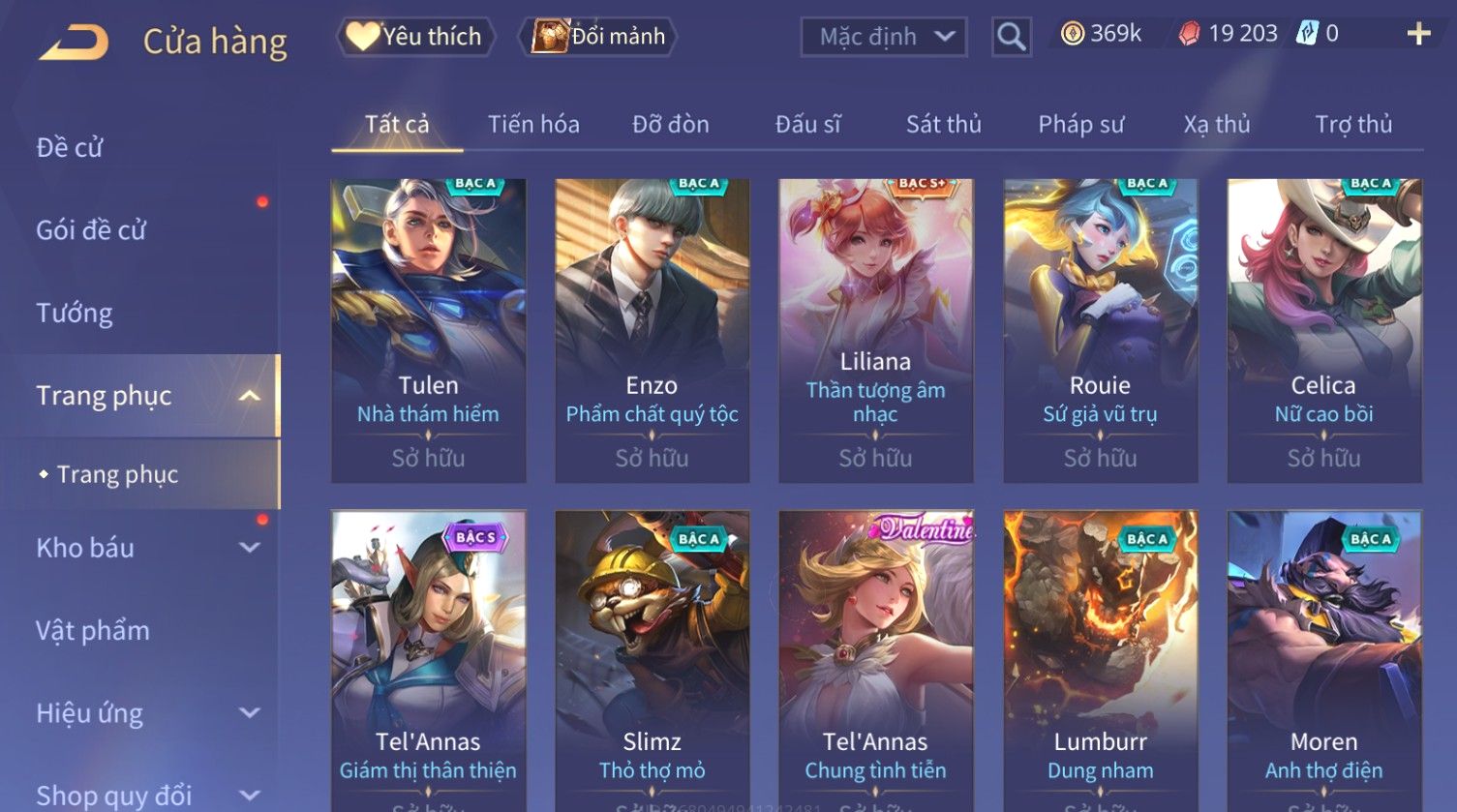Open Đổi mảnh chest exchange
1457x812 pixels.
click(600, 37)
